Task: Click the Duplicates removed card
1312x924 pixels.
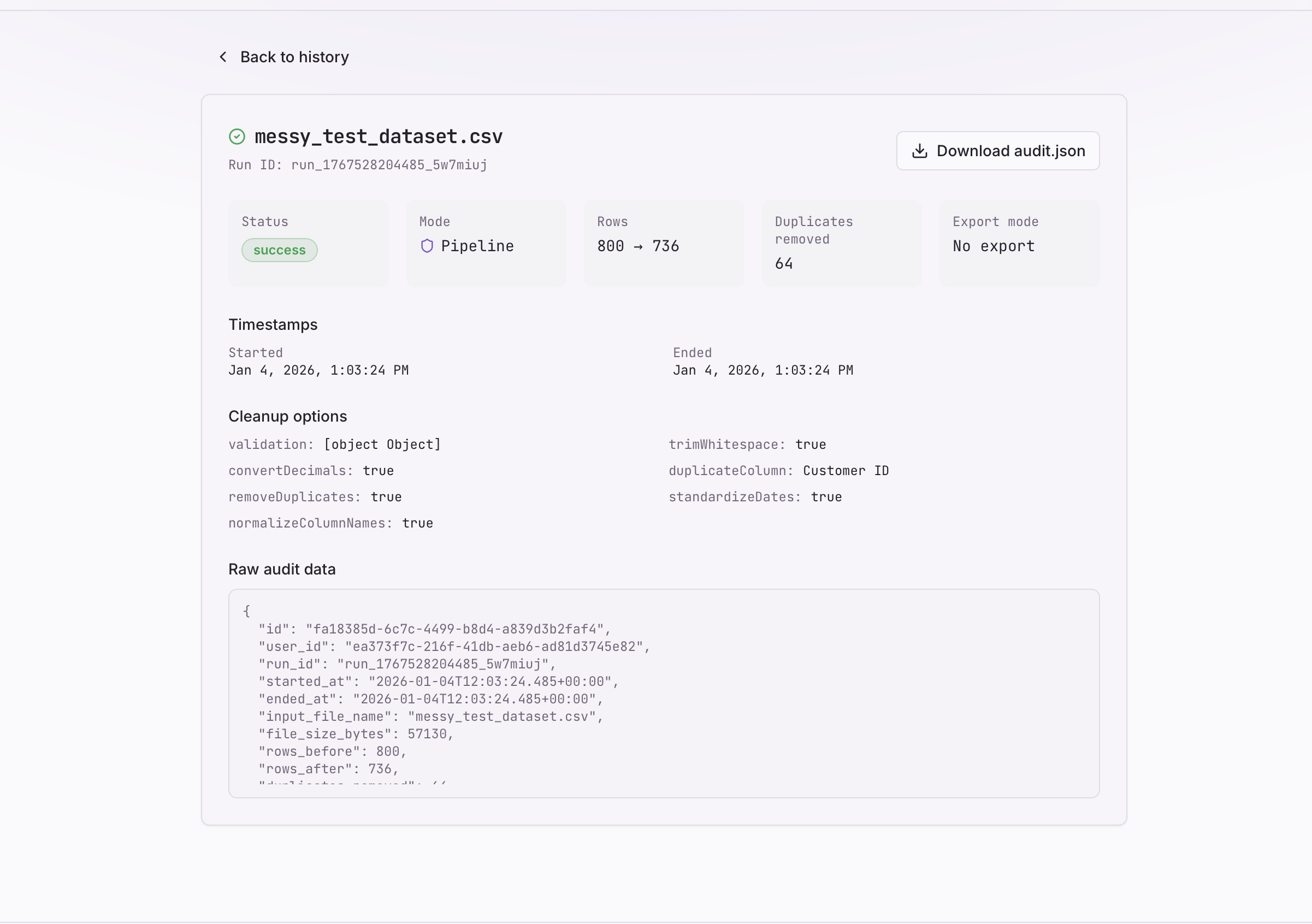Action: point(841,243)
